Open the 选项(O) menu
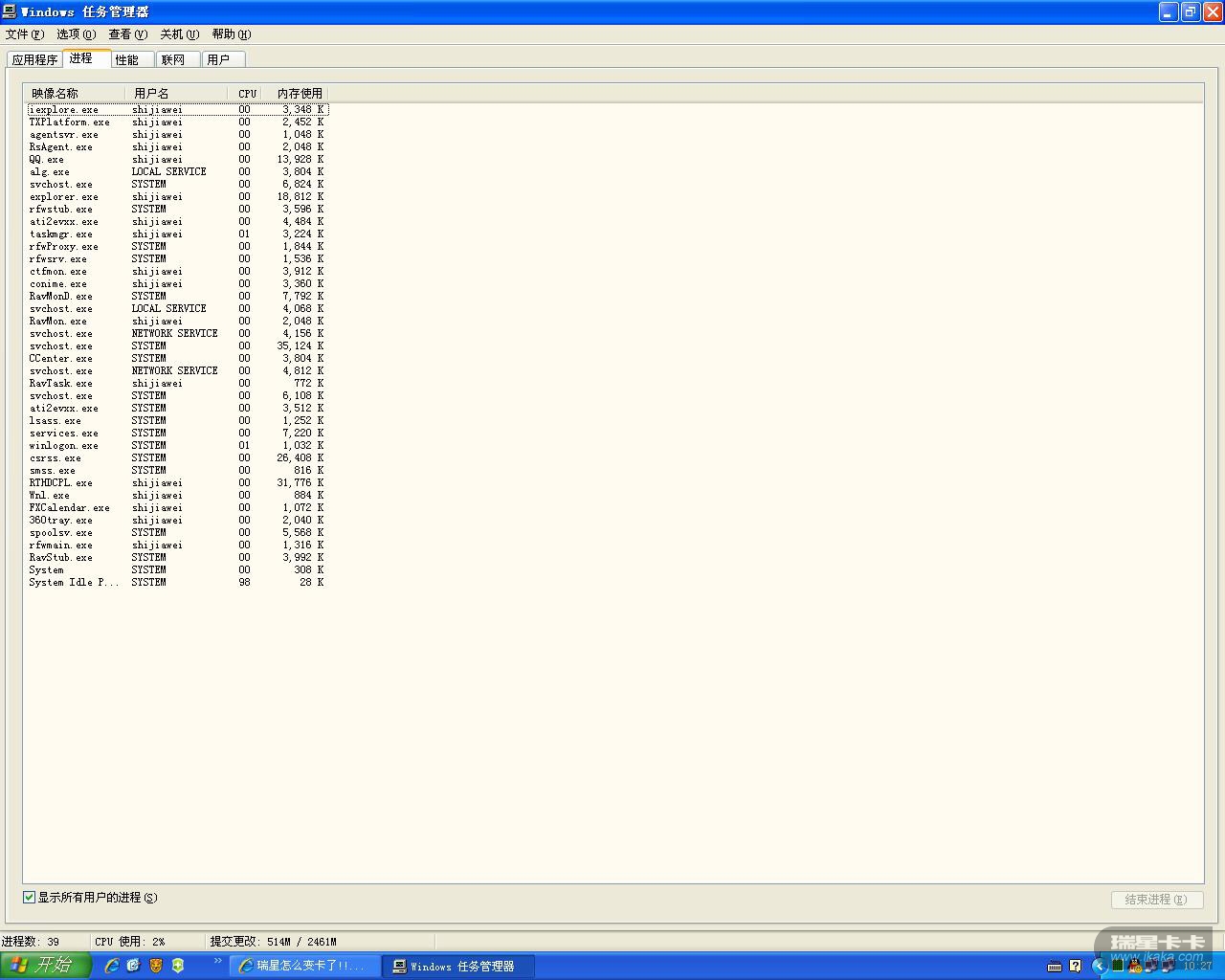Screen dimensions: 1225x980 tap(77, 34)
